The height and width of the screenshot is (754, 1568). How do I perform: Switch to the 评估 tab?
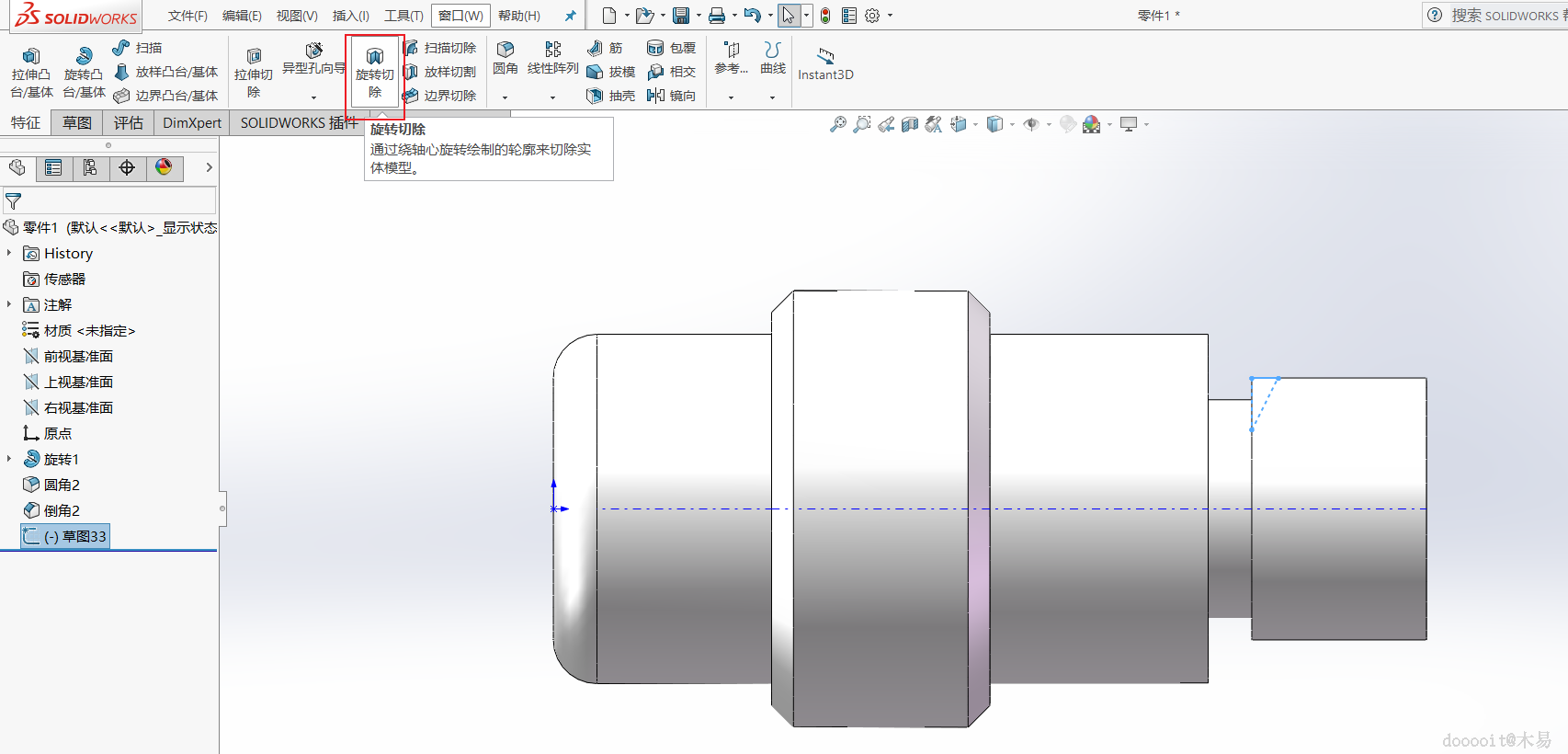(129, 123)
